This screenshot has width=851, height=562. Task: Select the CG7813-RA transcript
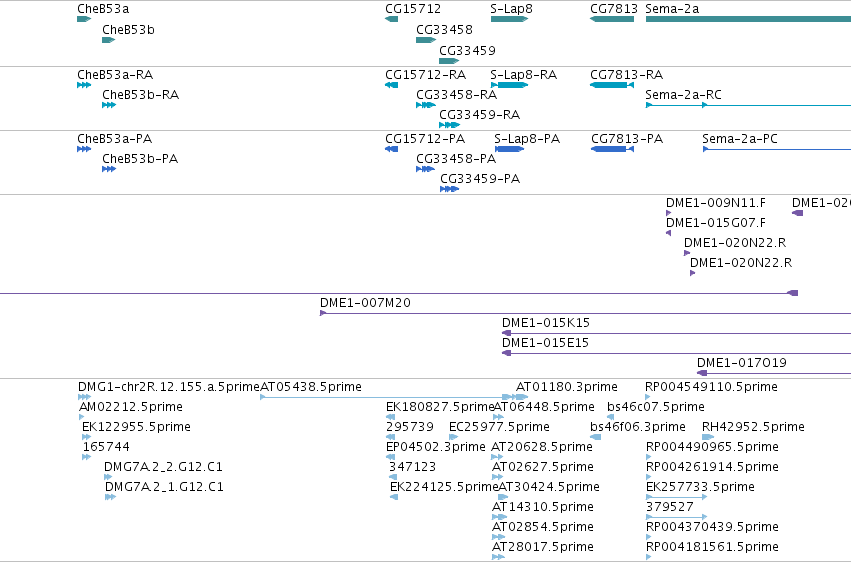coord(612,85)
